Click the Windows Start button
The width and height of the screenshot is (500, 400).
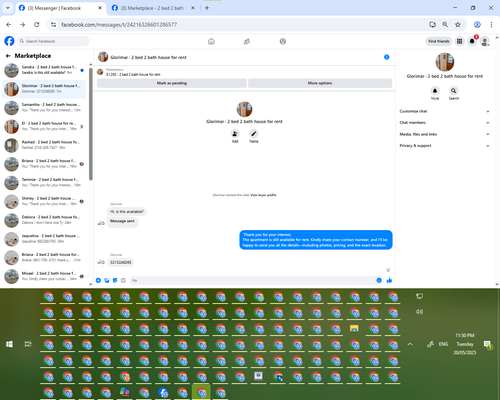(x=9, y=344)
